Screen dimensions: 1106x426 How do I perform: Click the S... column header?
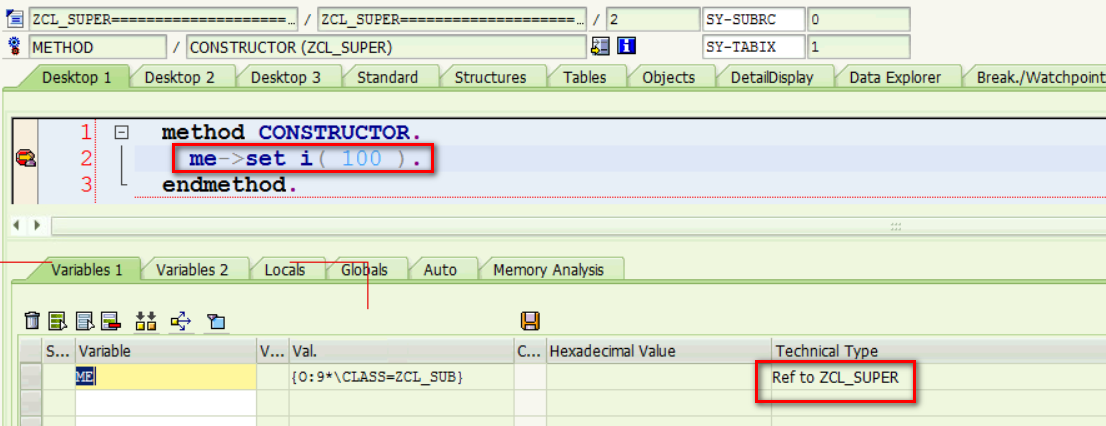click(x=59, y=351)
